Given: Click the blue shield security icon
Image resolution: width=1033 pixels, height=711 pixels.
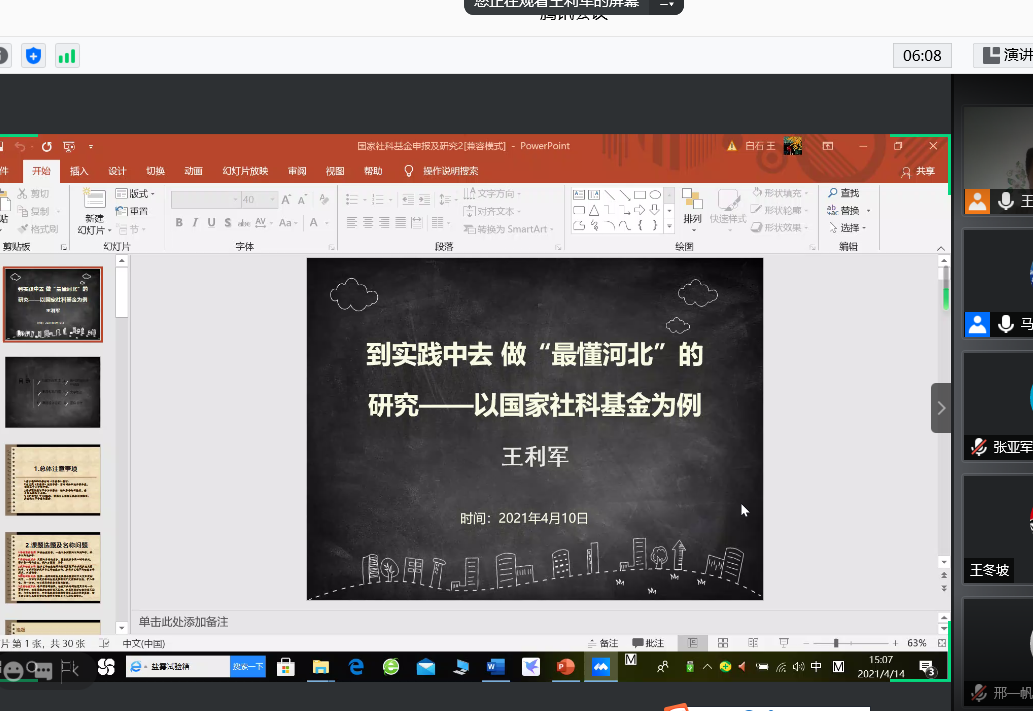Looking at the screenshot, I should tap(34, 56).
